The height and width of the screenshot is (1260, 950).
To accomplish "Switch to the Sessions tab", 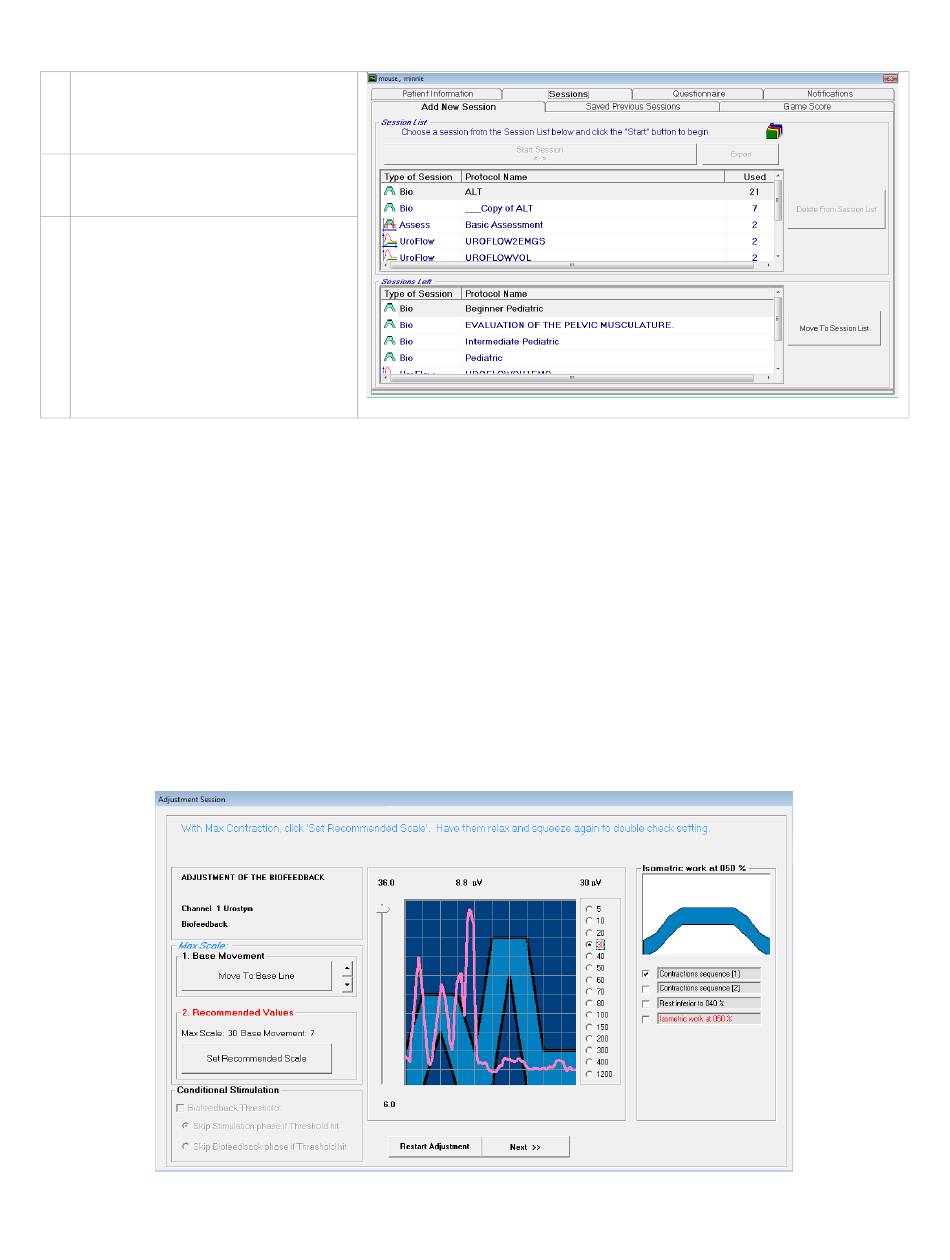I will pyautogui.click(x=568, y=94).
